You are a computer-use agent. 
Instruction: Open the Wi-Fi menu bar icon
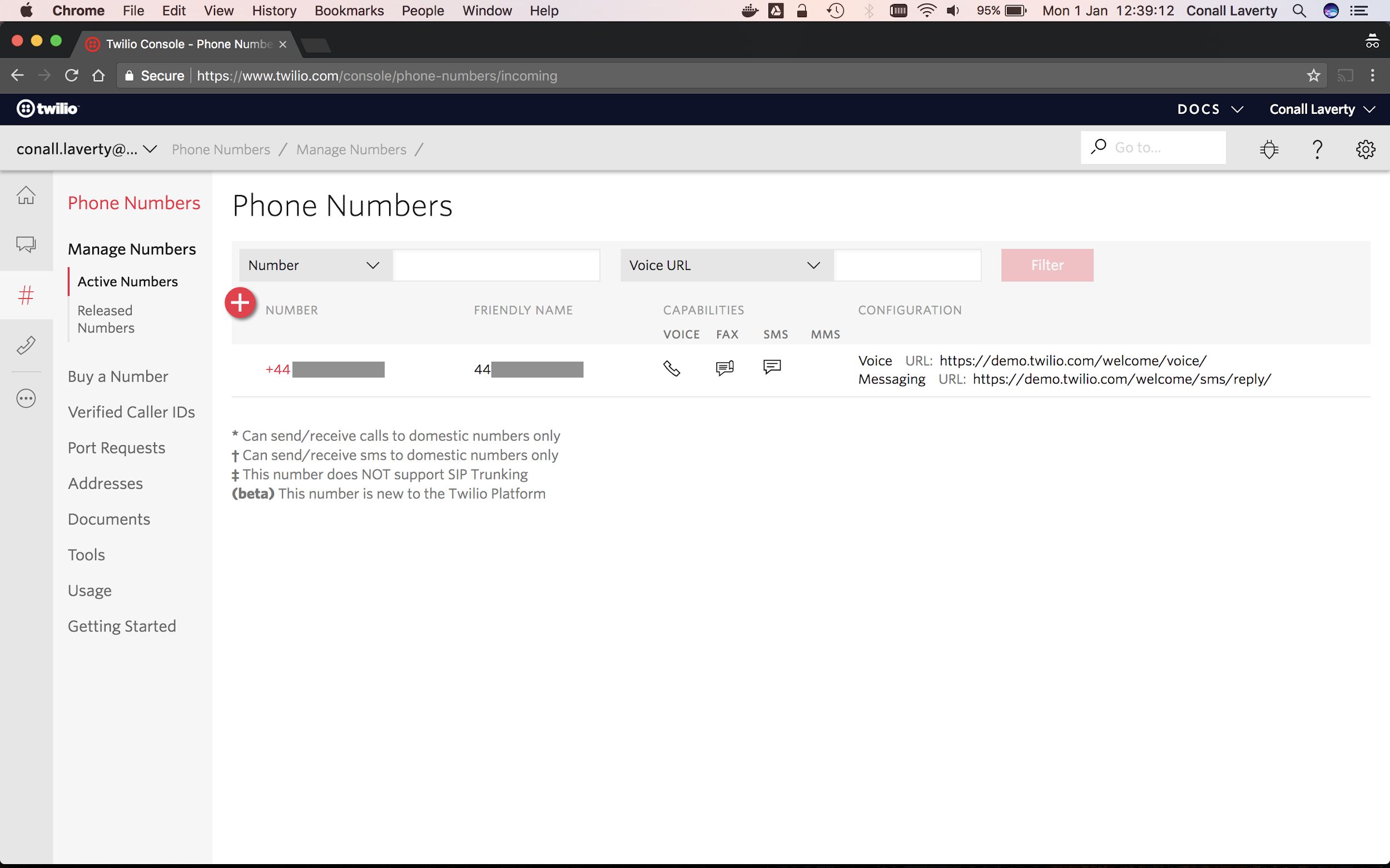[927, 11]
